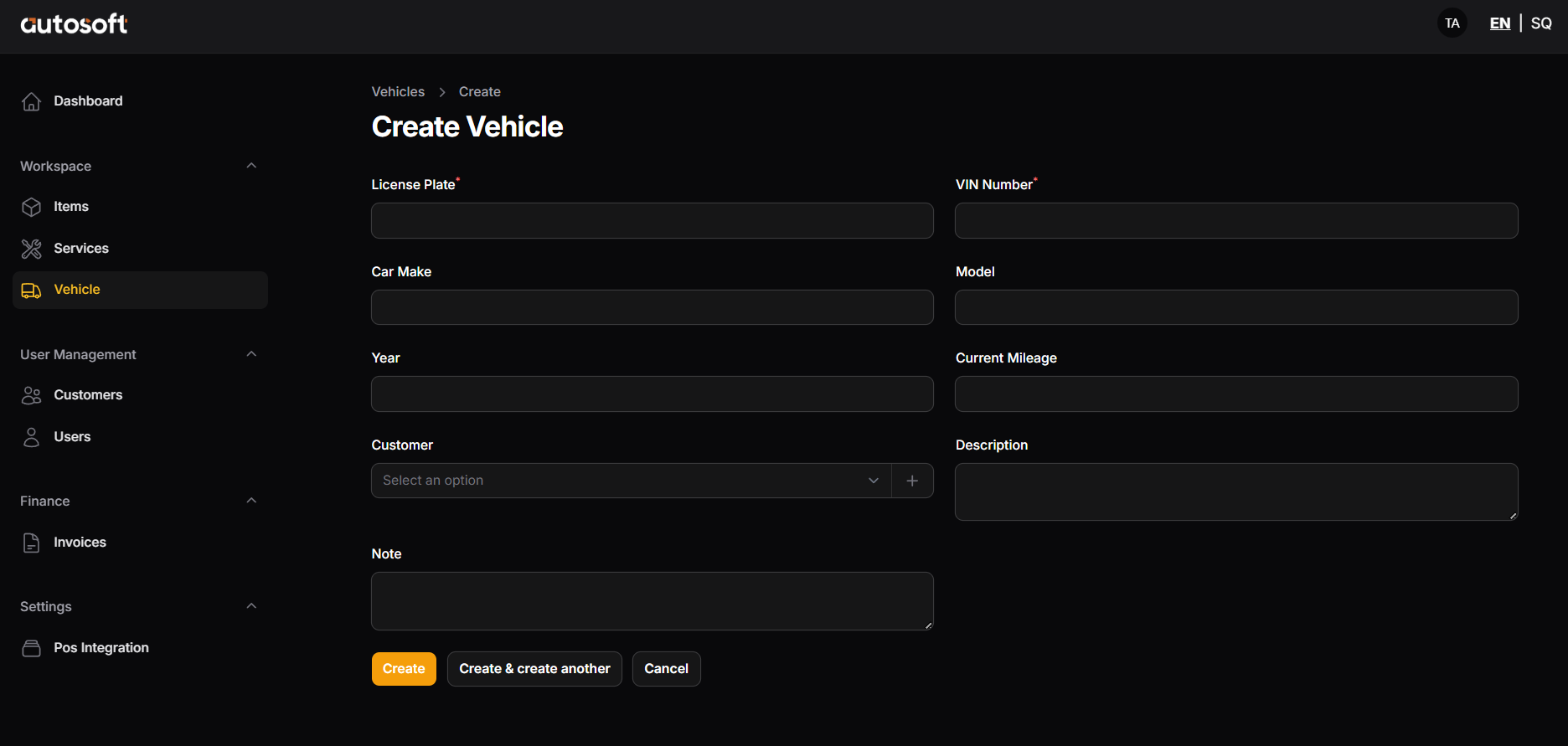Click the Pos Integration card icon

pyautogui.click(x=31, y=648)
